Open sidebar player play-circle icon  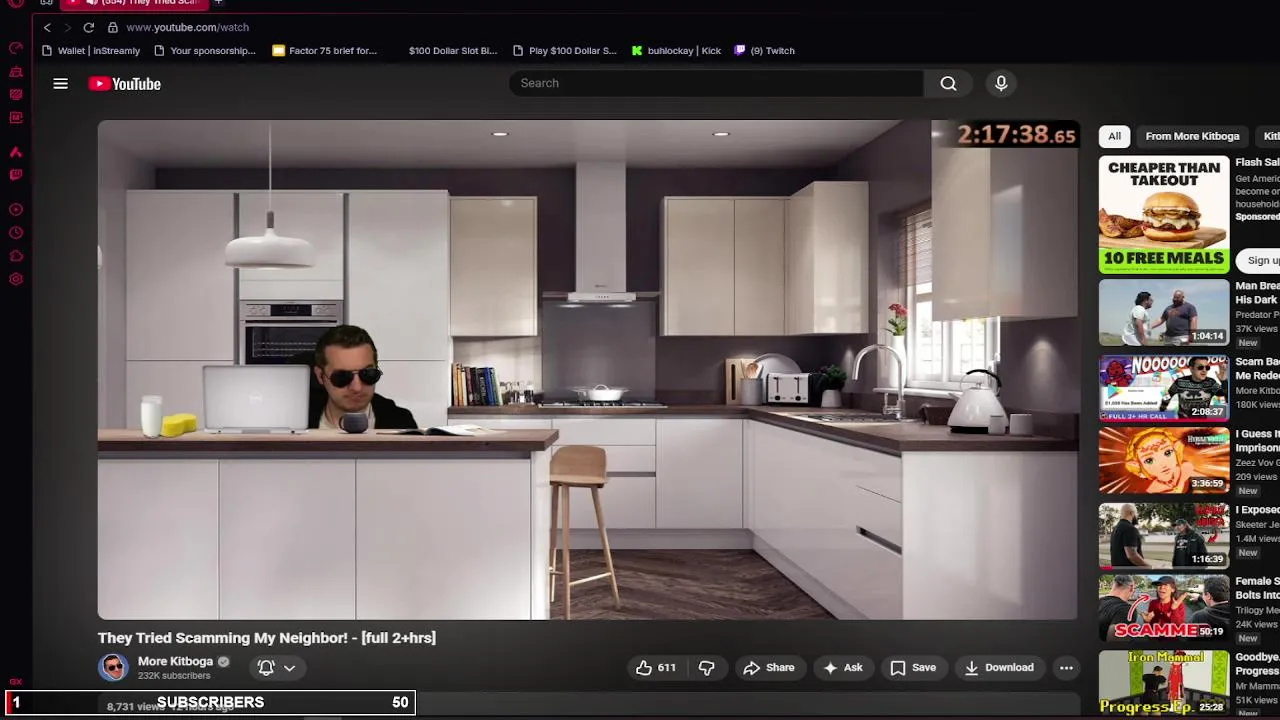(16, 210)
